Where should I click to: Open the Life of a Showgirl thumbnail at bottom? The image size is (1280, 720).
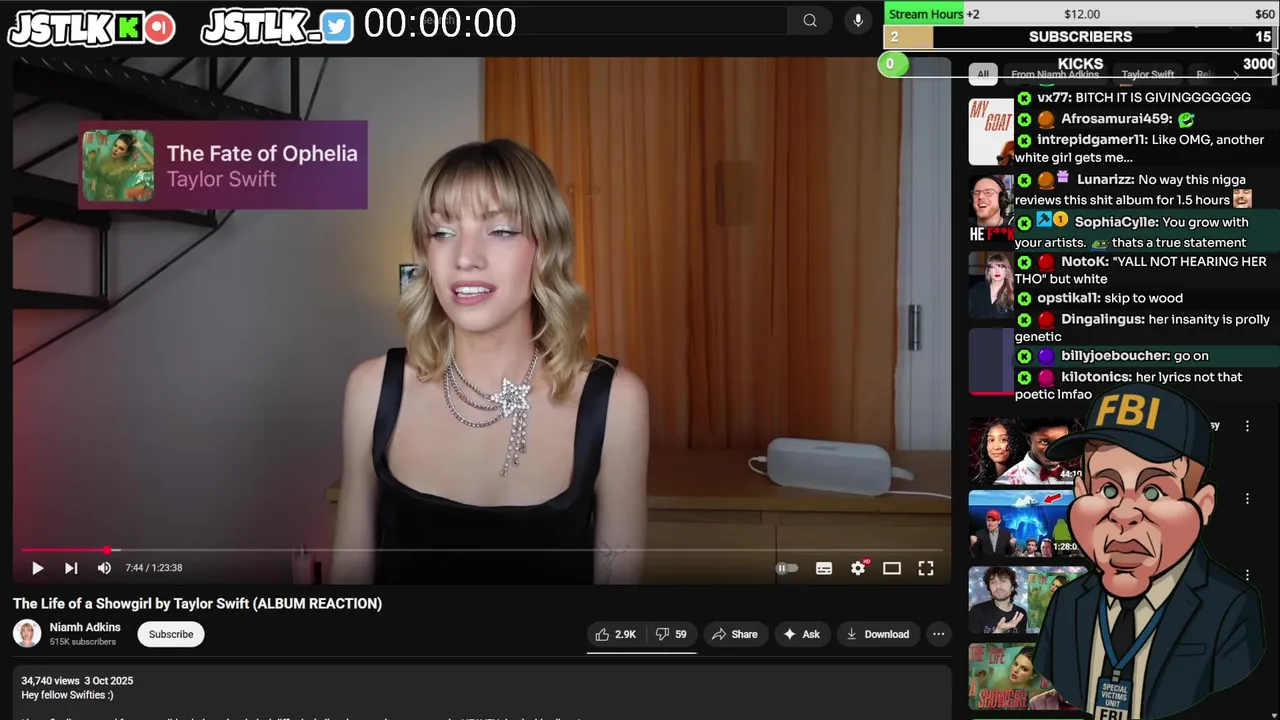coord(1005,677)
